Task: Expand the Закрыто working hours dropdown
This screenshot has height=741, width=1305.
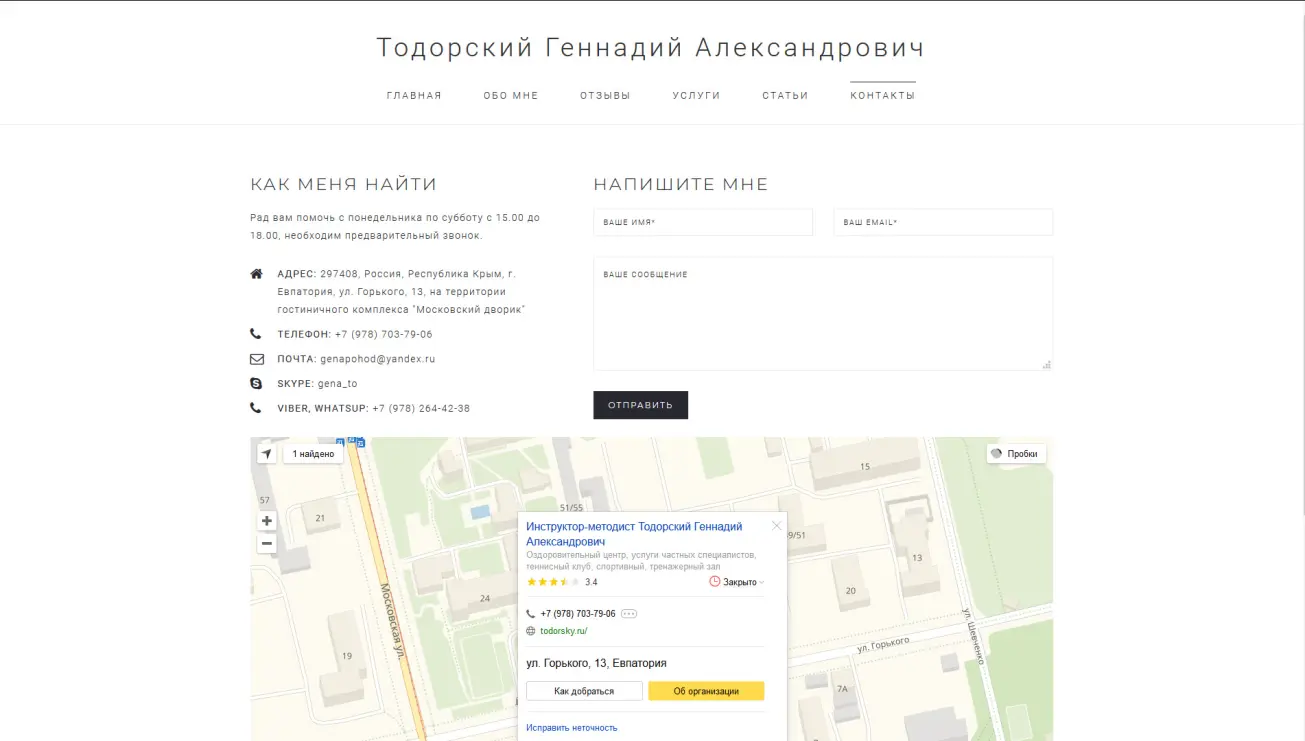Action: pos(738,580)
